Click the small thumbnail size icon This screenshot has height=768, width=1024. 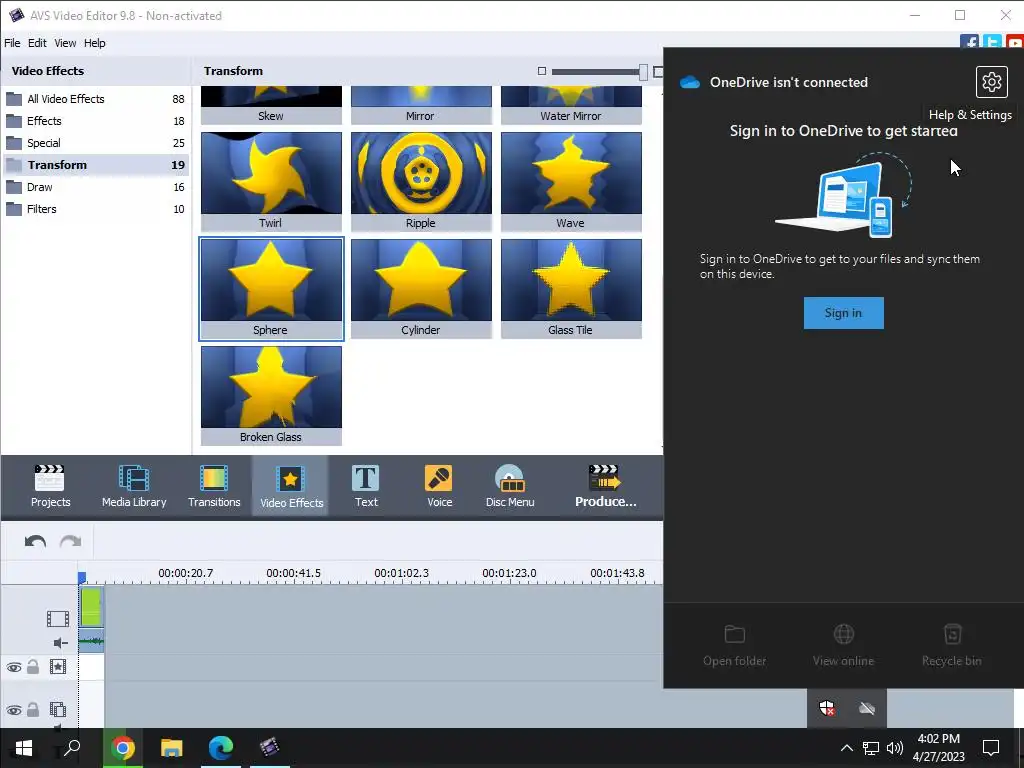click(541, 71)
